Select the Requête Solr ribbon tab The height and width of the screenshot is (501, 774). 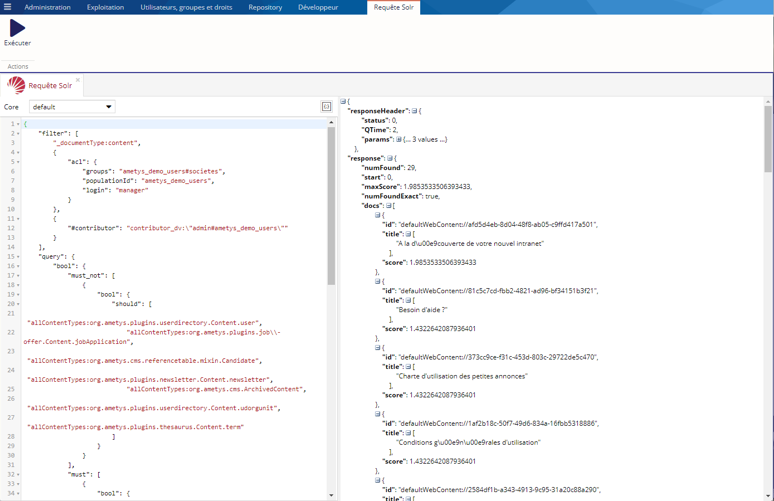(x=393, y=7)
